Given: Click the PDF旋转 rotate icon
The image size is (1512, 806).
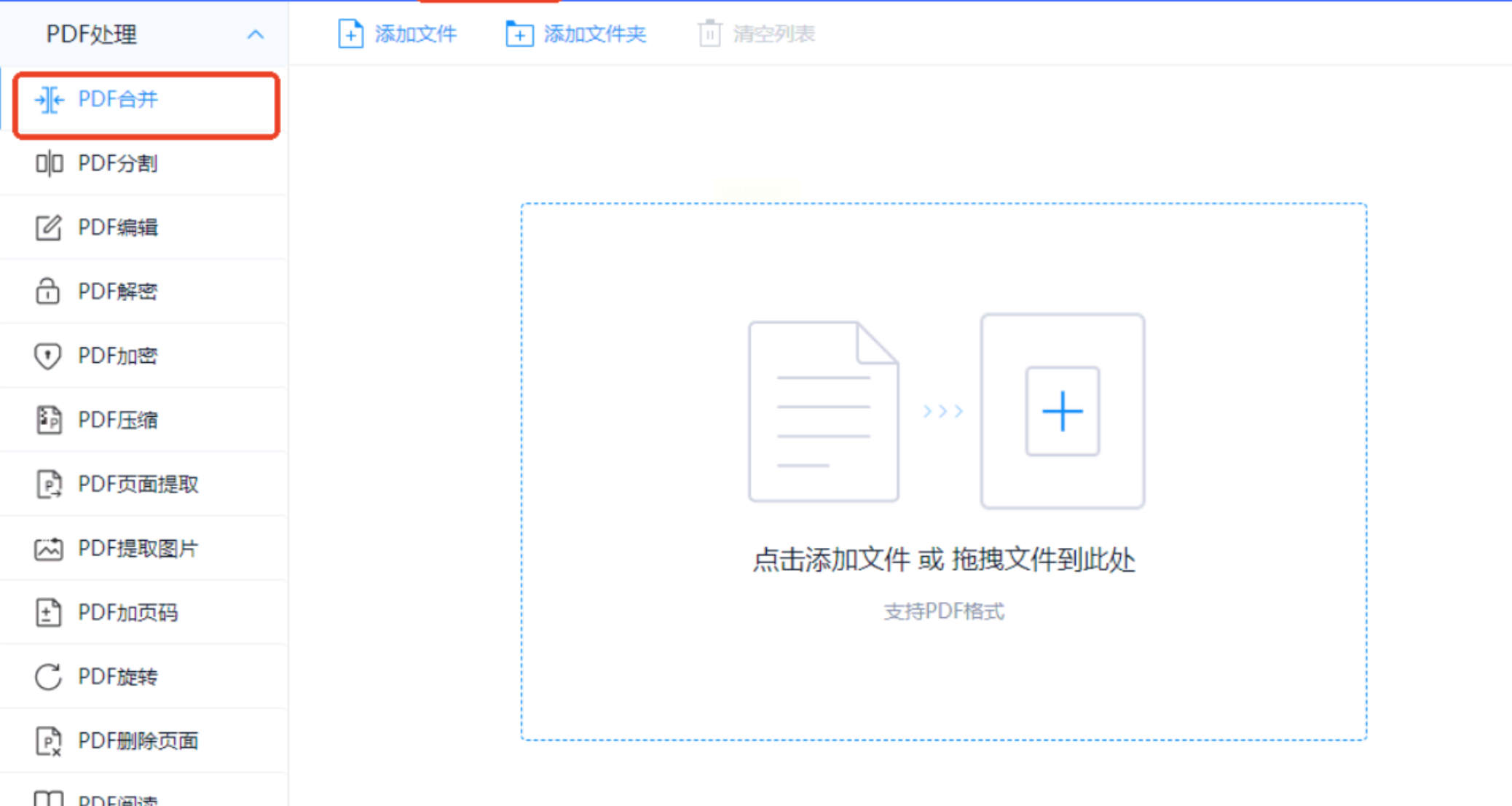Looking at the screenshot, I should coord(48,676).
